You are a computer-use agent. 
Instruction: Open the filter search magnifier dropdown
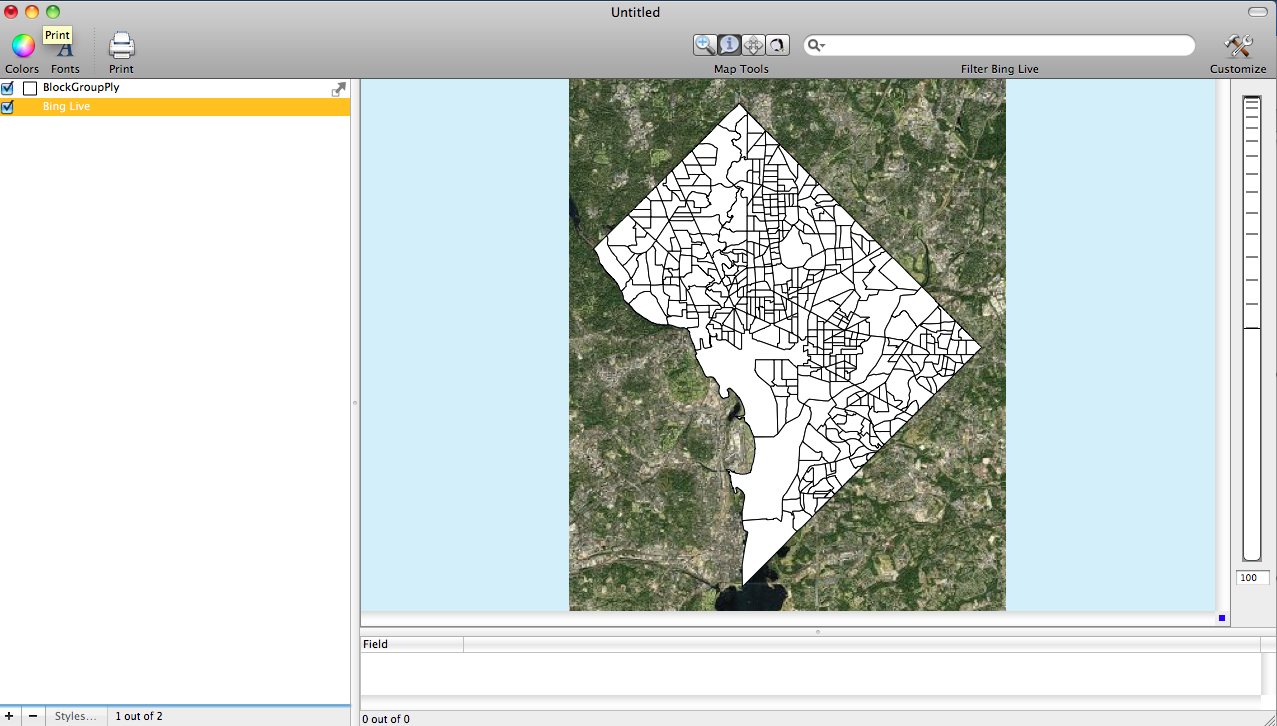click(x=817, y=45)
